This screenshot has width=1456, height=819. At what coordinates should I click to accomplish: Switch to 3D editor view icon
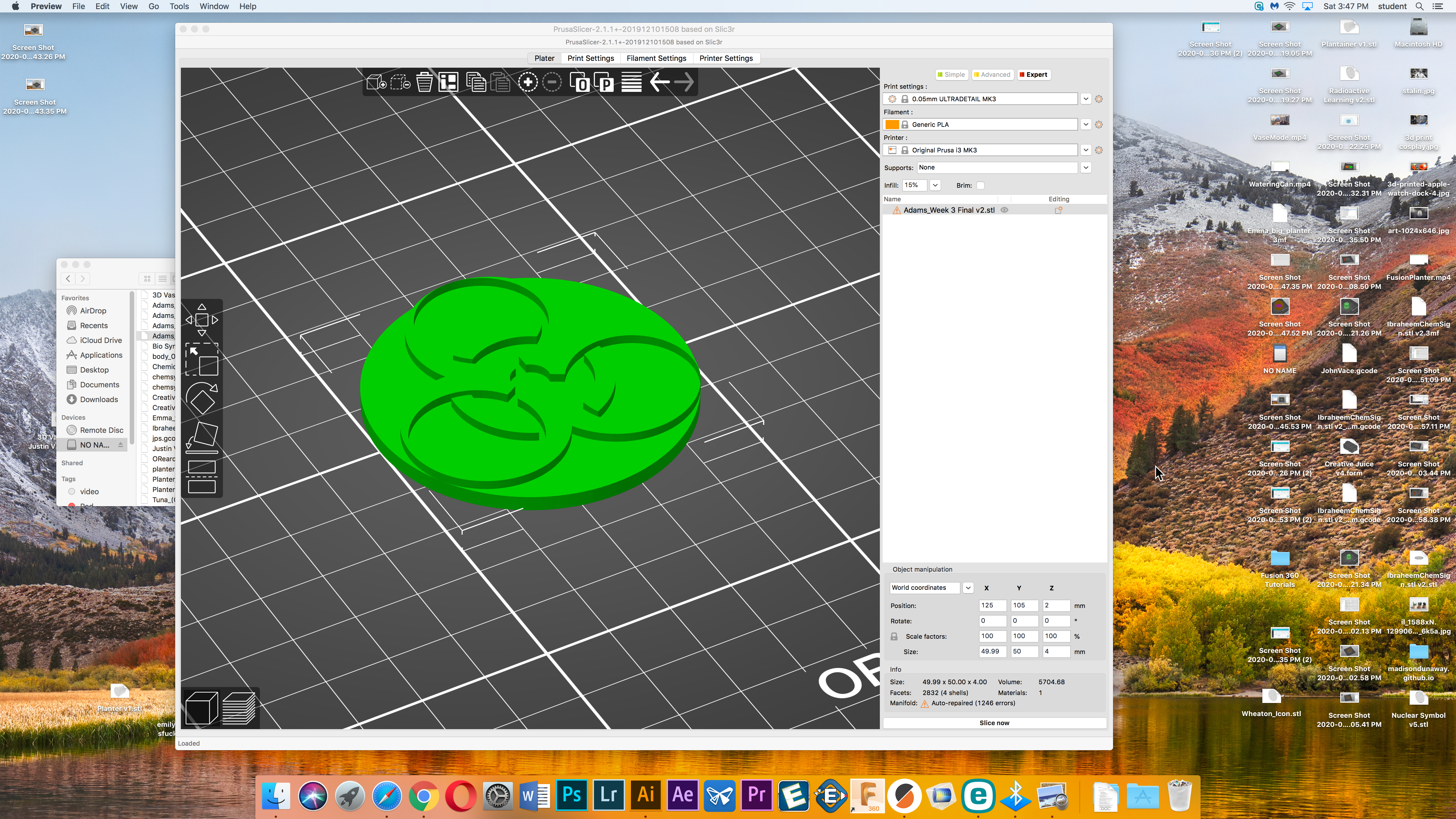tap(202, 708)
